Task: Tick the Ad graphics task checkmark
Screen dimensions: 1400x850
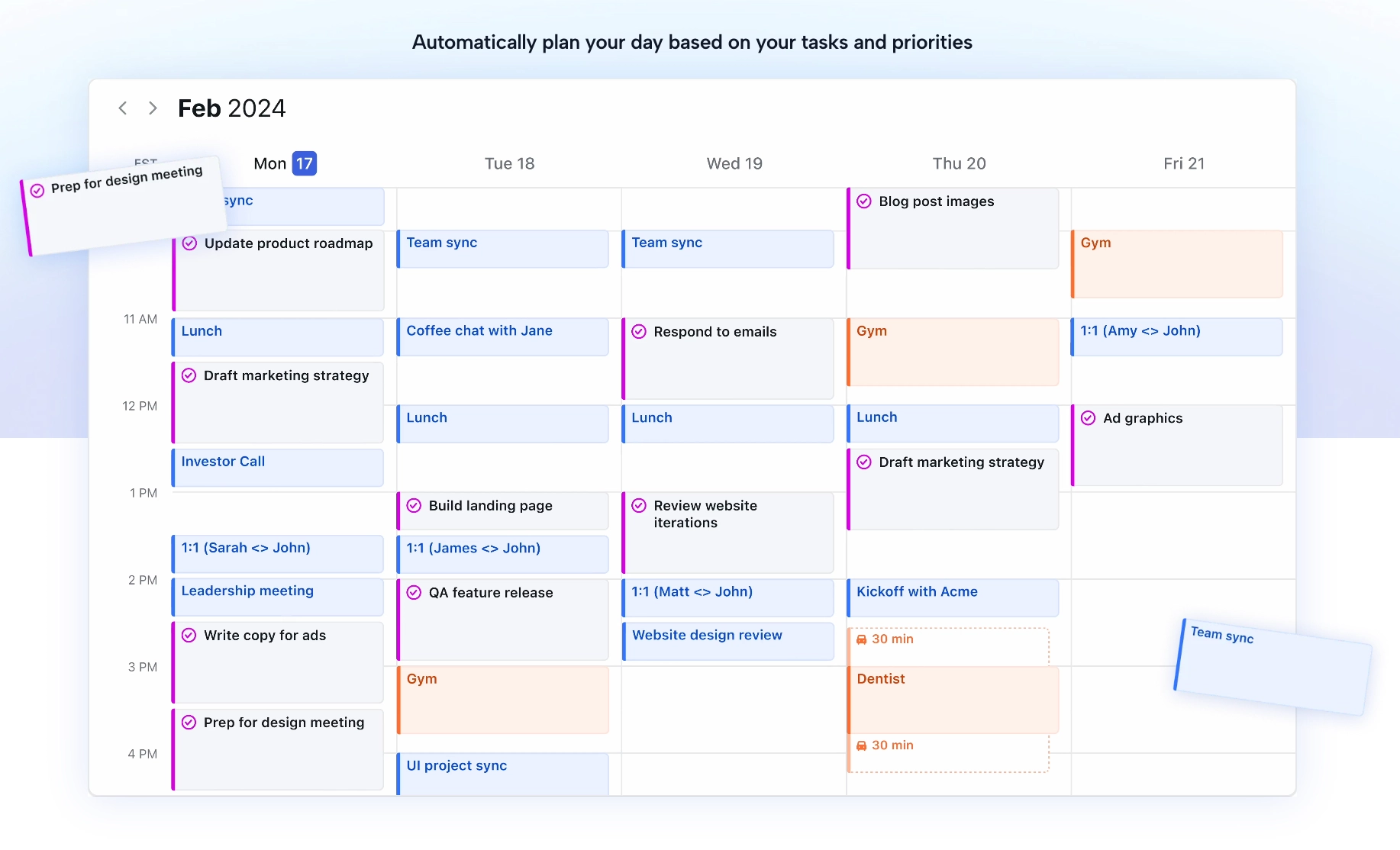Action: (x=1089, y=418)
